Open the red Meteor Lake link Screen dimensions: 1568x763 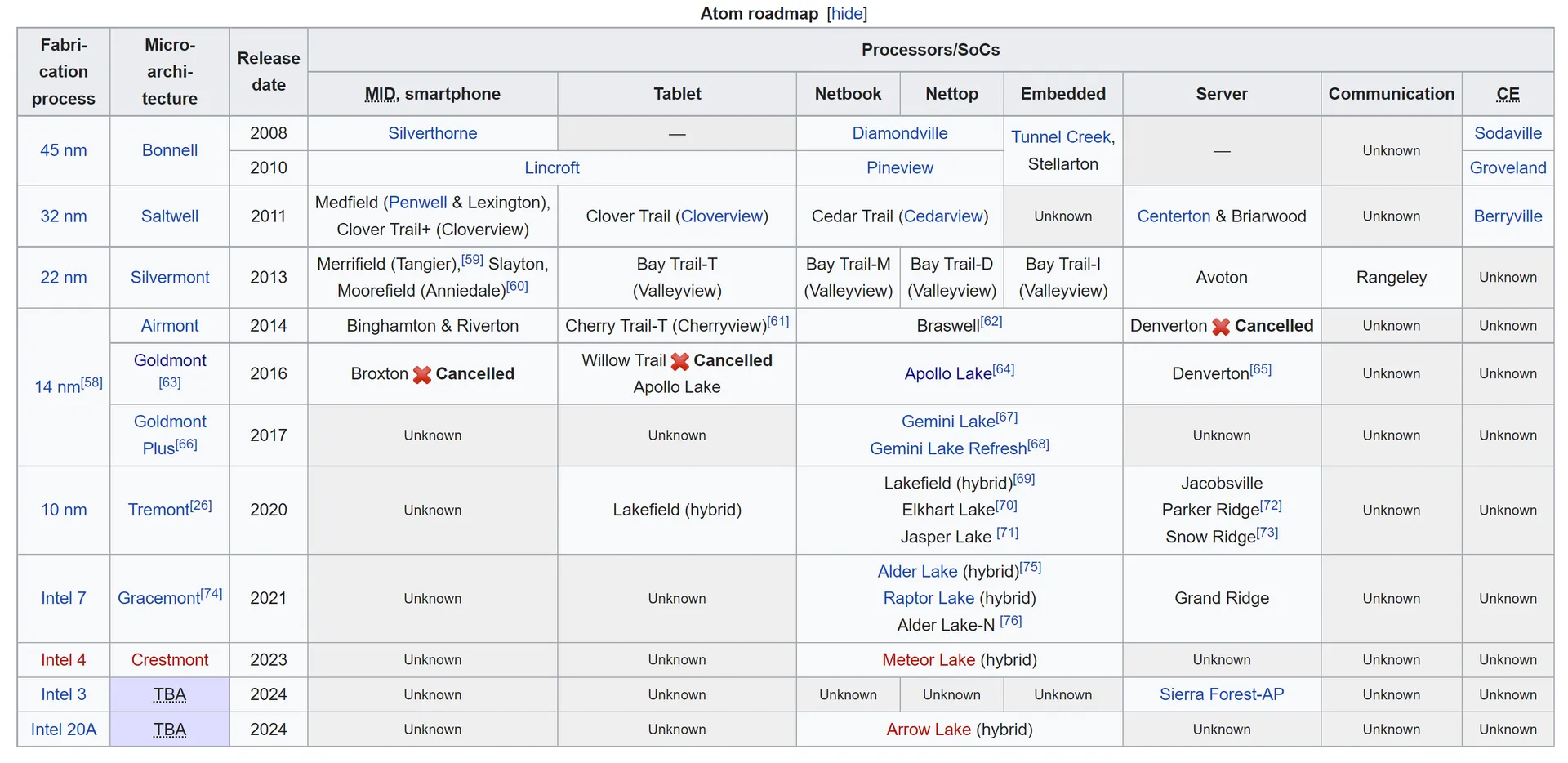coord(928,660)
